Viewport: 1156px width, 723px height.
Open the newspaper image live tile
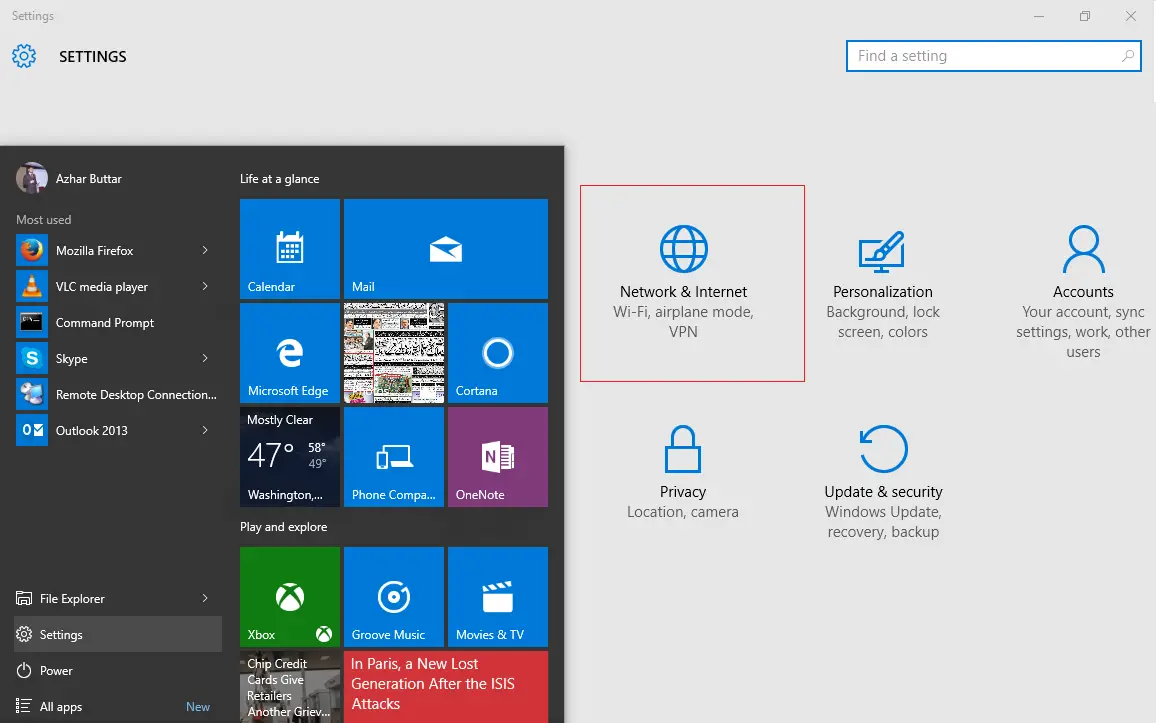point(394,353)
